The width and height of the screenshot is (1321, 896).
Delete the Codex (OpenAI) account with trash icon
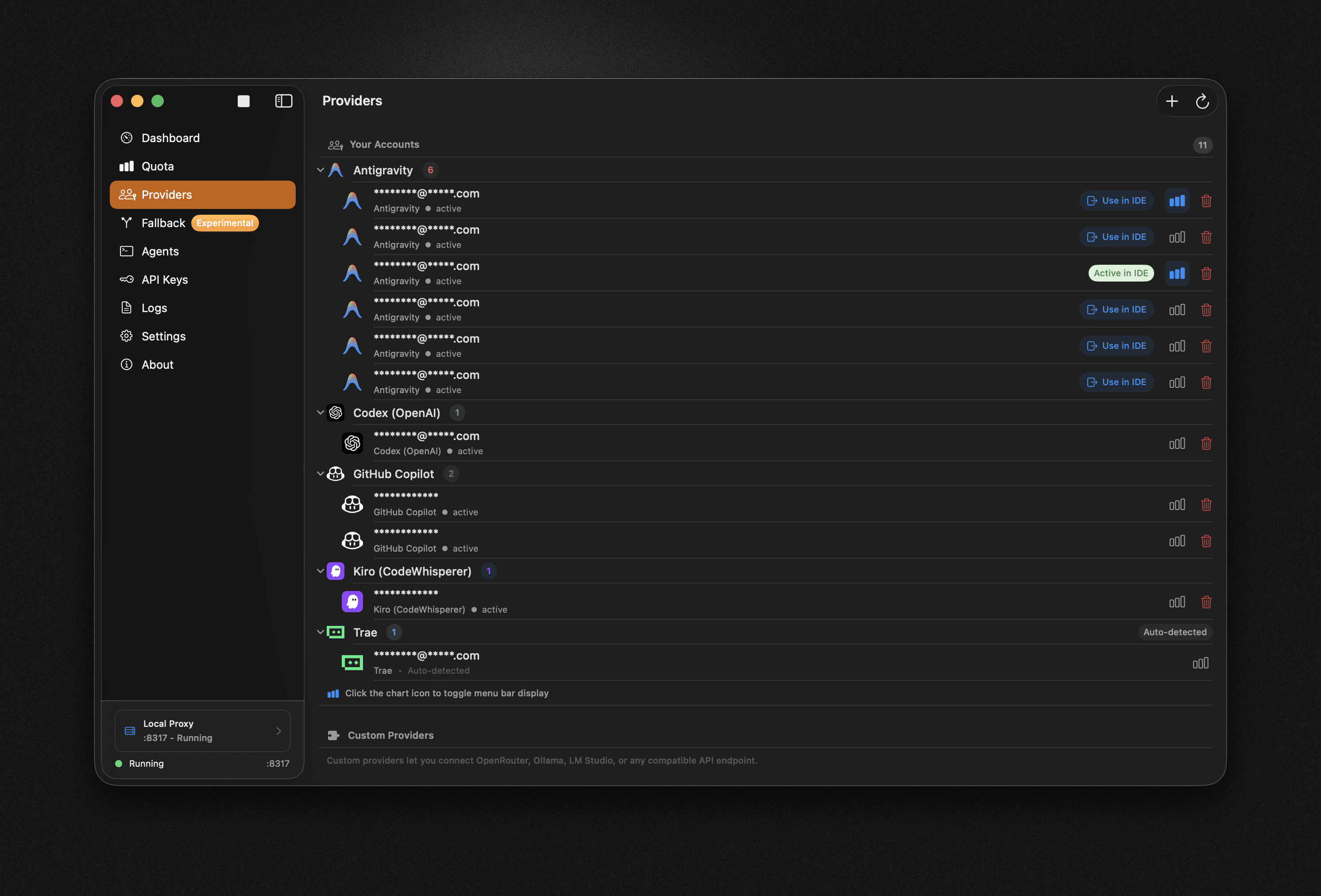pyautogui.click(x=1206, y=444)
